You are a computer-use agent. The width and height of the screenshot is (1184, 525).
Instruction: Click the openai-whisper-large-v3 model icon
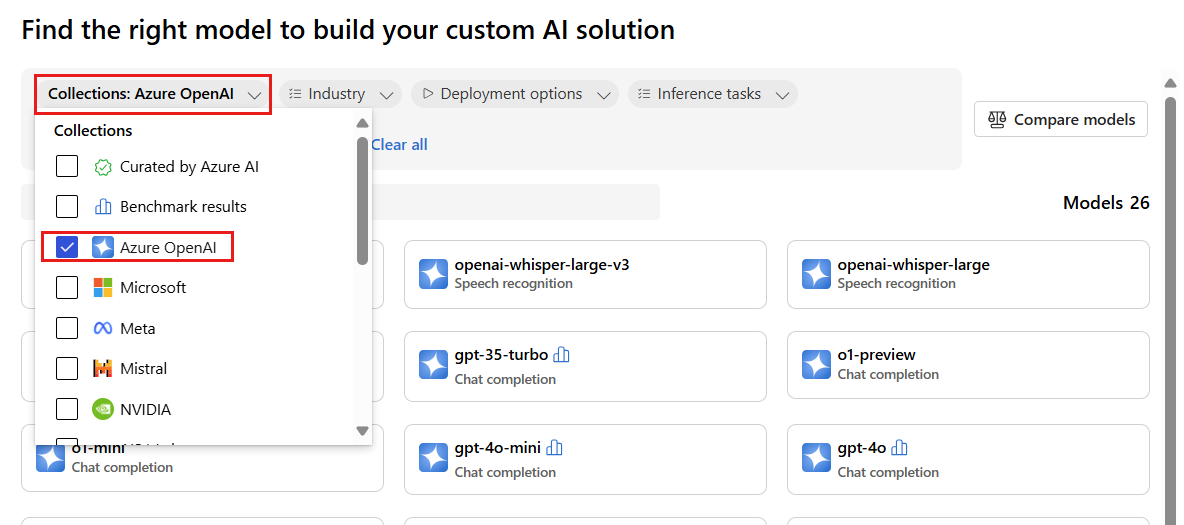click(433, 274)
